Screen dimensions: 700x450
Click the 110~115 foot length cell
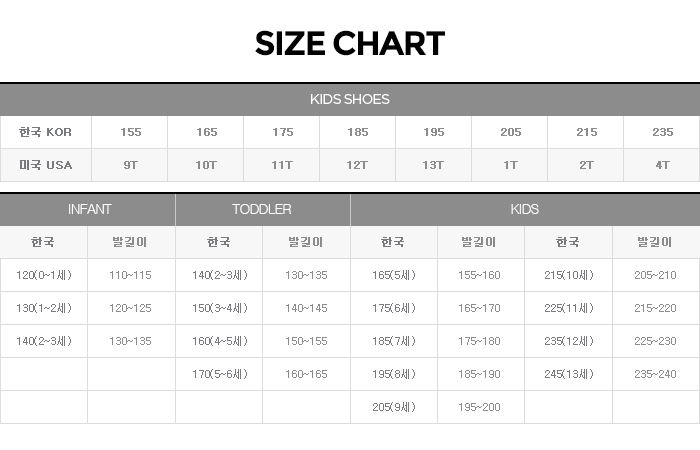pos(131,275)
